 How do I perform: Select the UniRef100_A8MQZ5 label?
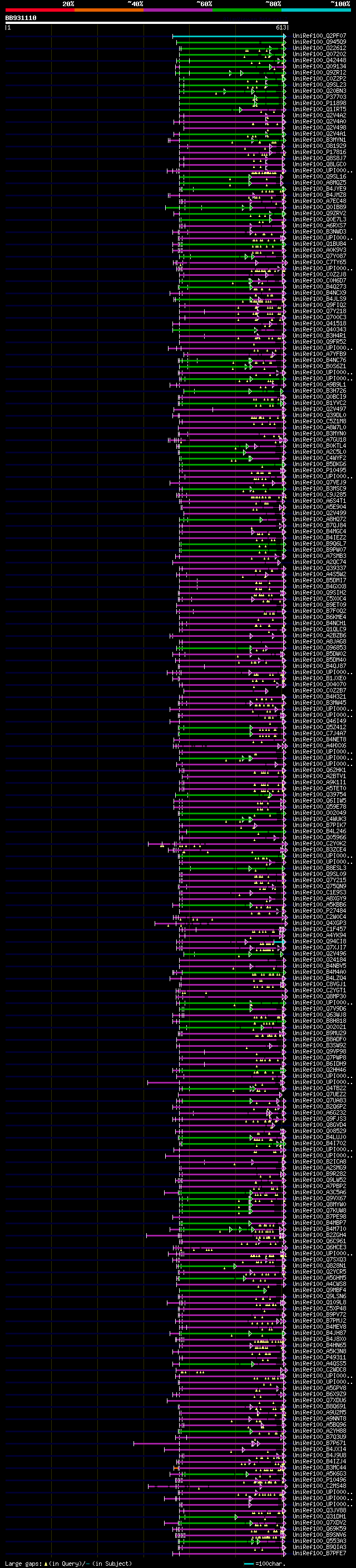[x=319, y=182]
